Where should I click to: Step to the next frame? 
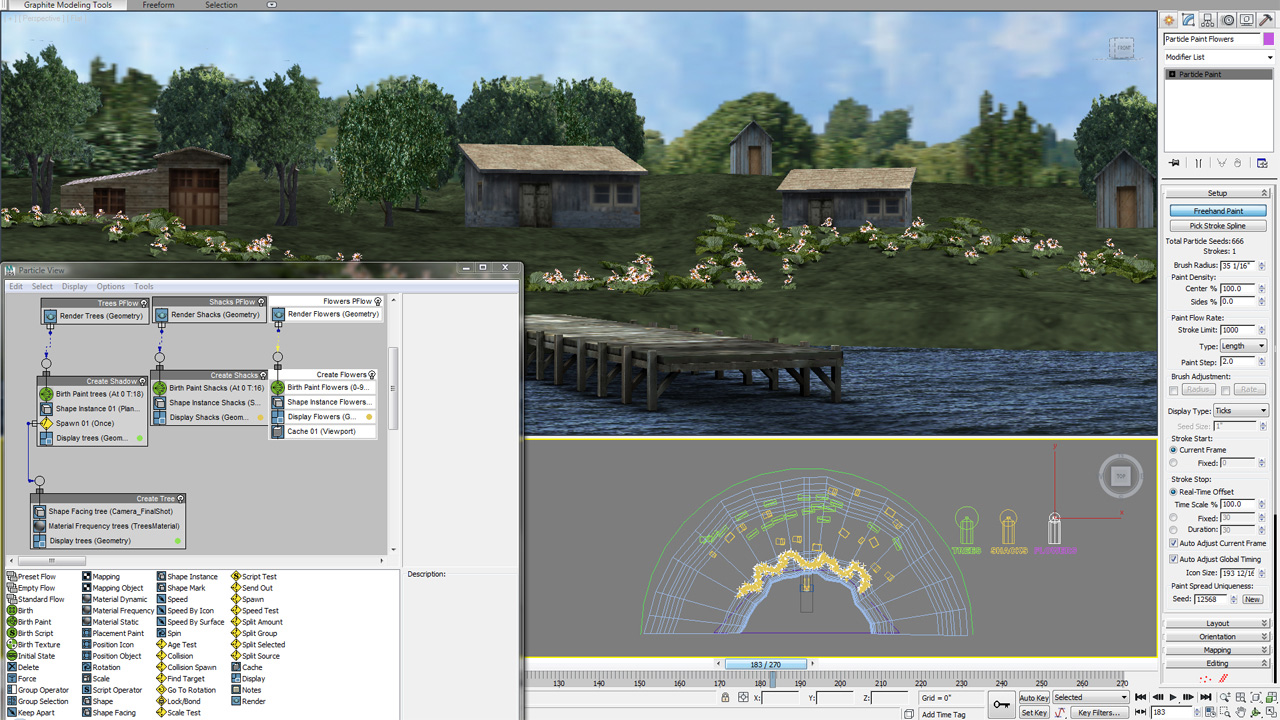coord(1188,697)
